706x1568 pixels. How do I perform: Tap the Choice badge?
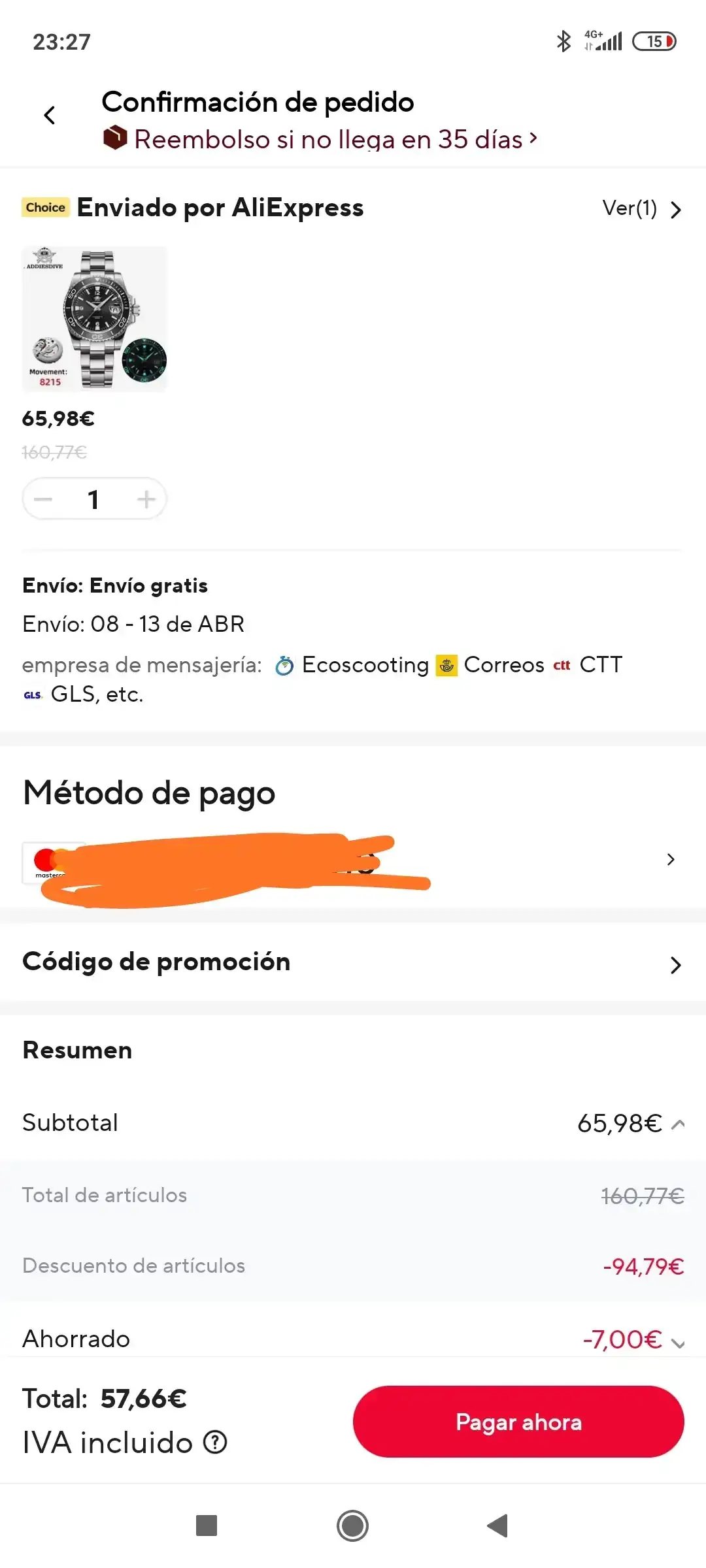click(x=45, y=208)
